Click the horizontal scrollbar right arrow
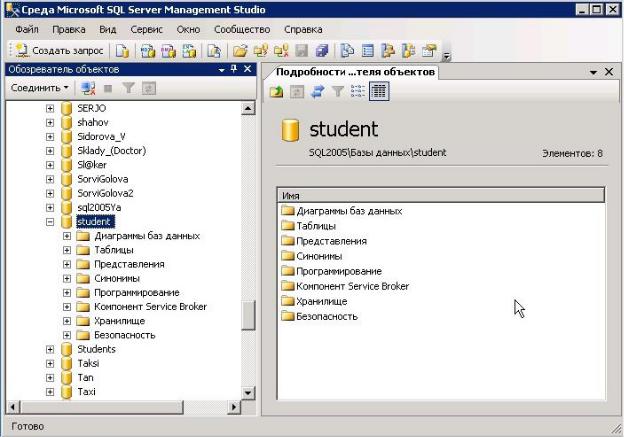The width and height of the screenshot is (624, 437). coord(234,407)
